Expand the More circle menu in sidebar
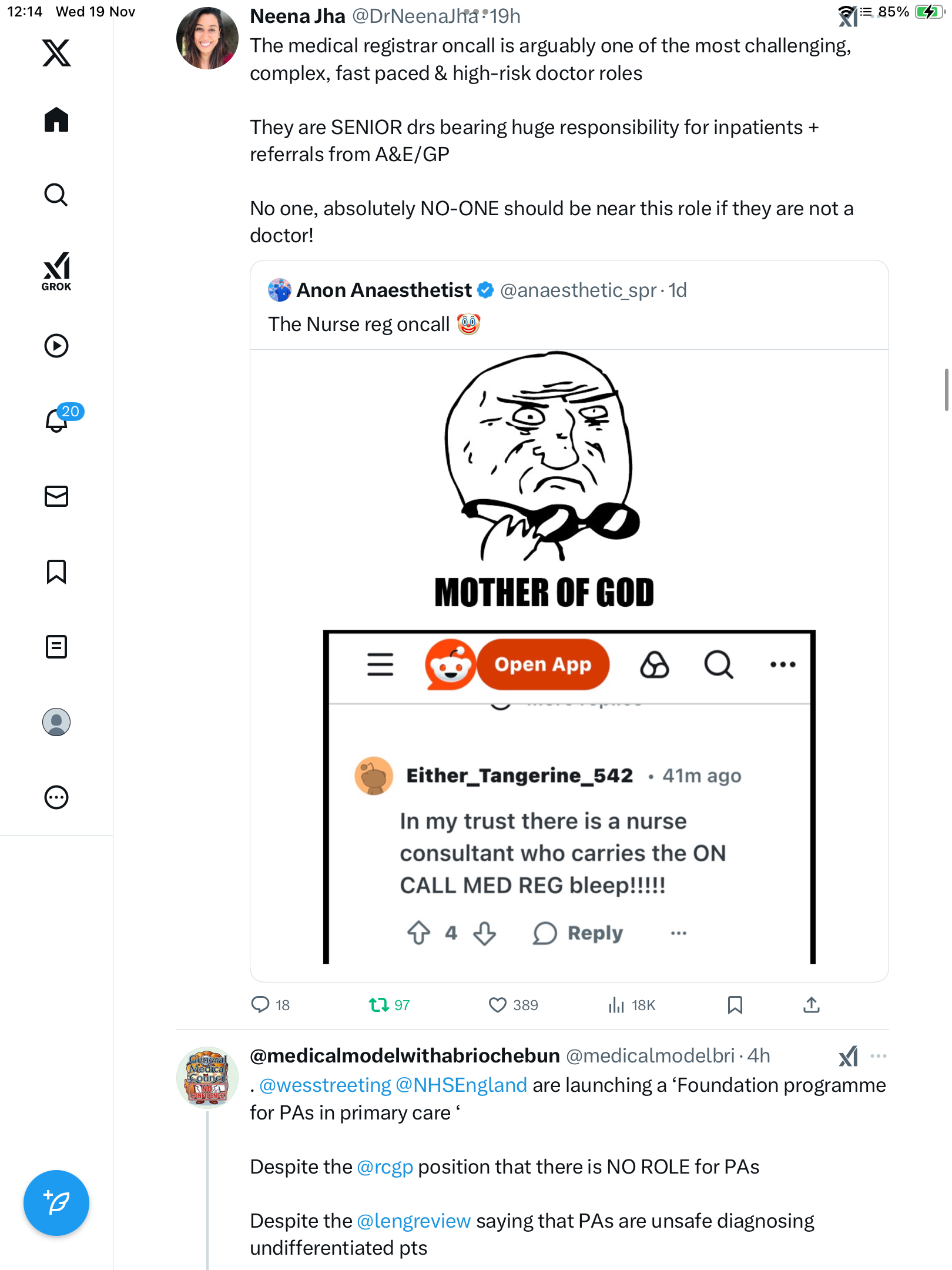Image resolution: width=952 pixels, height=1270 pixels. tap(56, 797)
